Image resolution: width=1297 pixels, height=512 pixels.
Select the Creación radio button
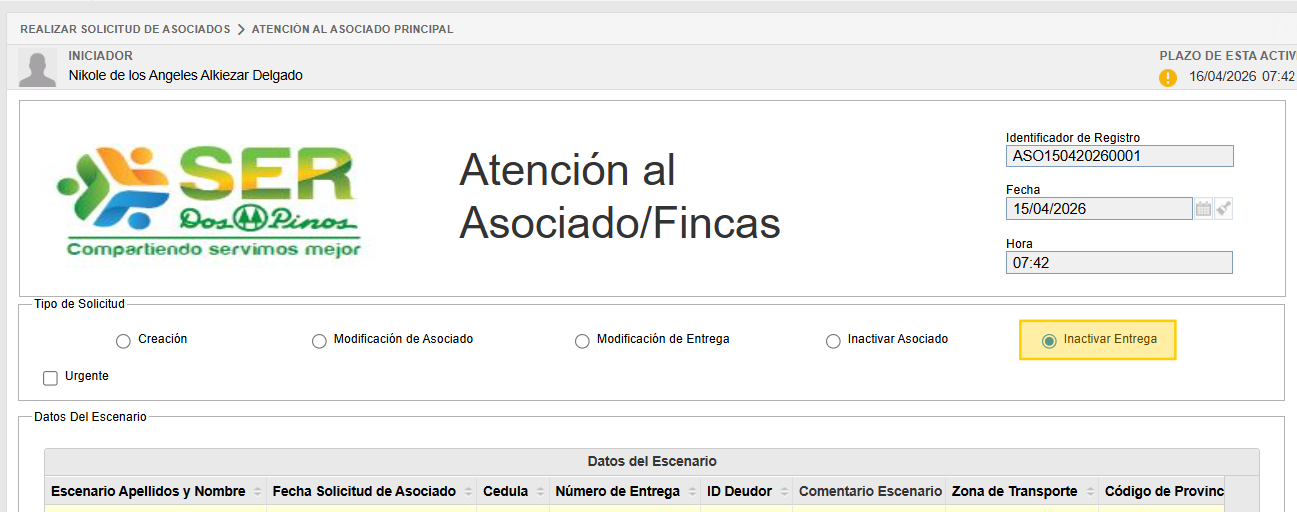(123, 341)
